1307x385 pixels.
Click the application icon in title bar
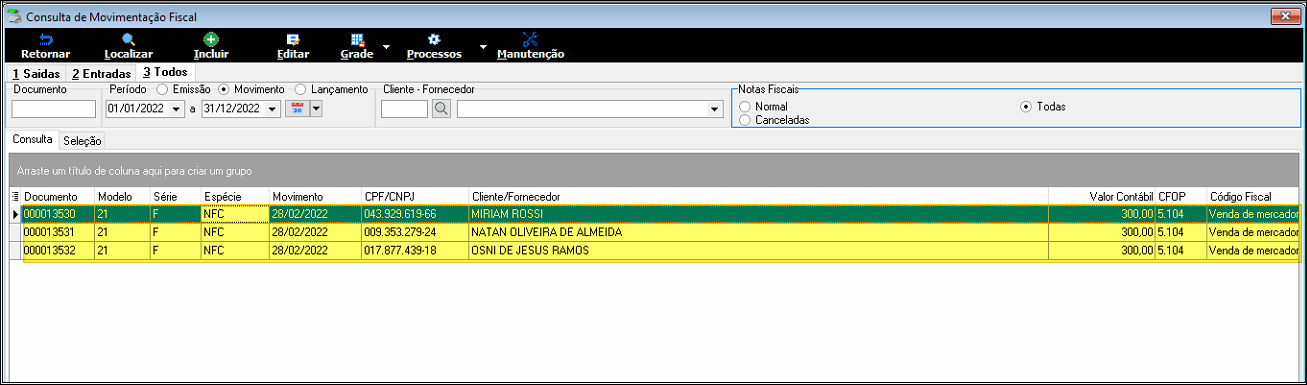point(13,16)
